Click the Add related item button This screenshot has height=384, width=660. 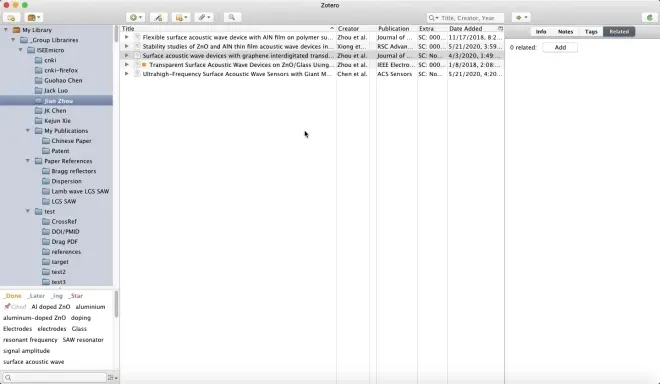pyautogui.click(x=560, y=48)
